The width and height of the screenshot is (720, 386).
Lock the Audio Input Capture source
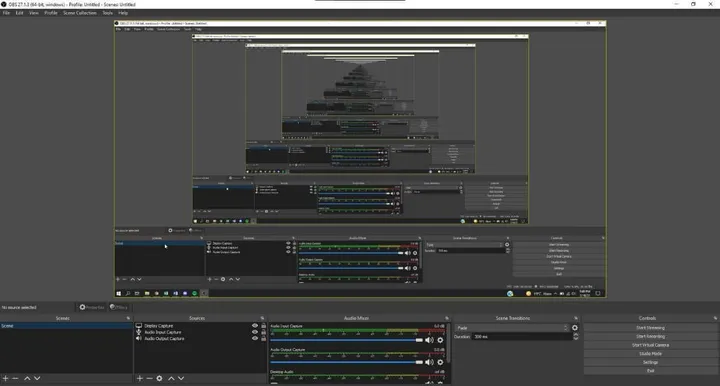264,332
